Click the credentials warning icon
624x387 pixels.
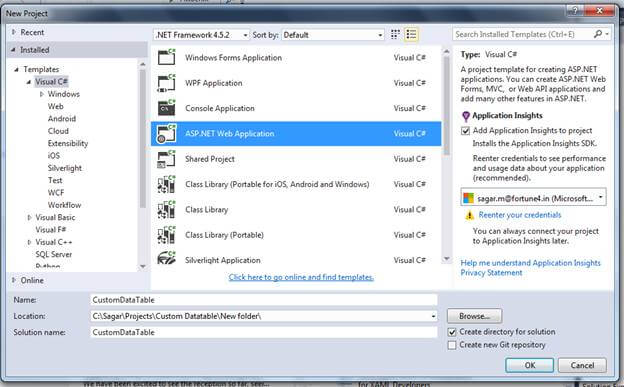click(x=470, y=215)
